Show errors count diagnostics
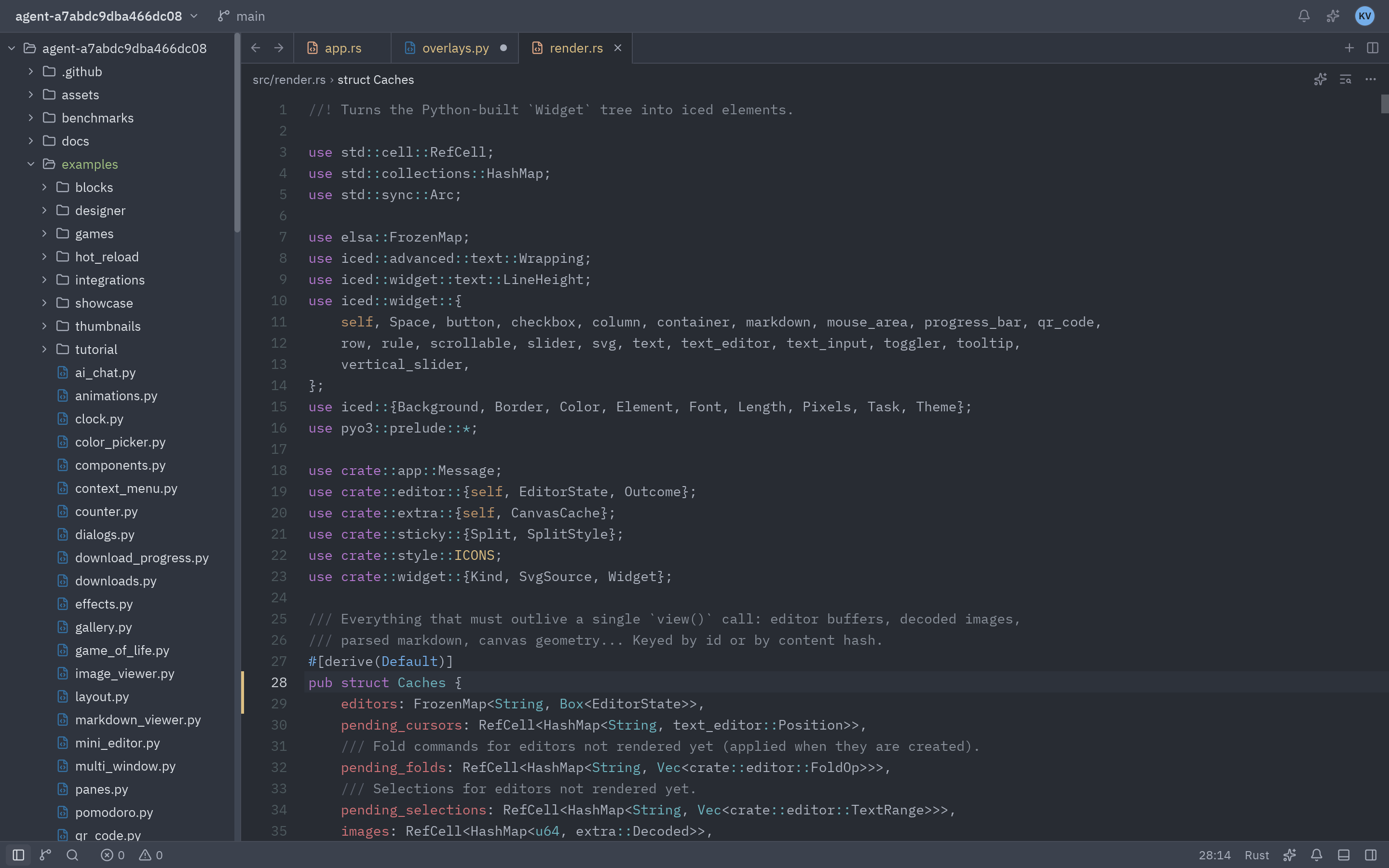Image resolution: width=1389 pixels, height=868 pixels. coord(112,855)
